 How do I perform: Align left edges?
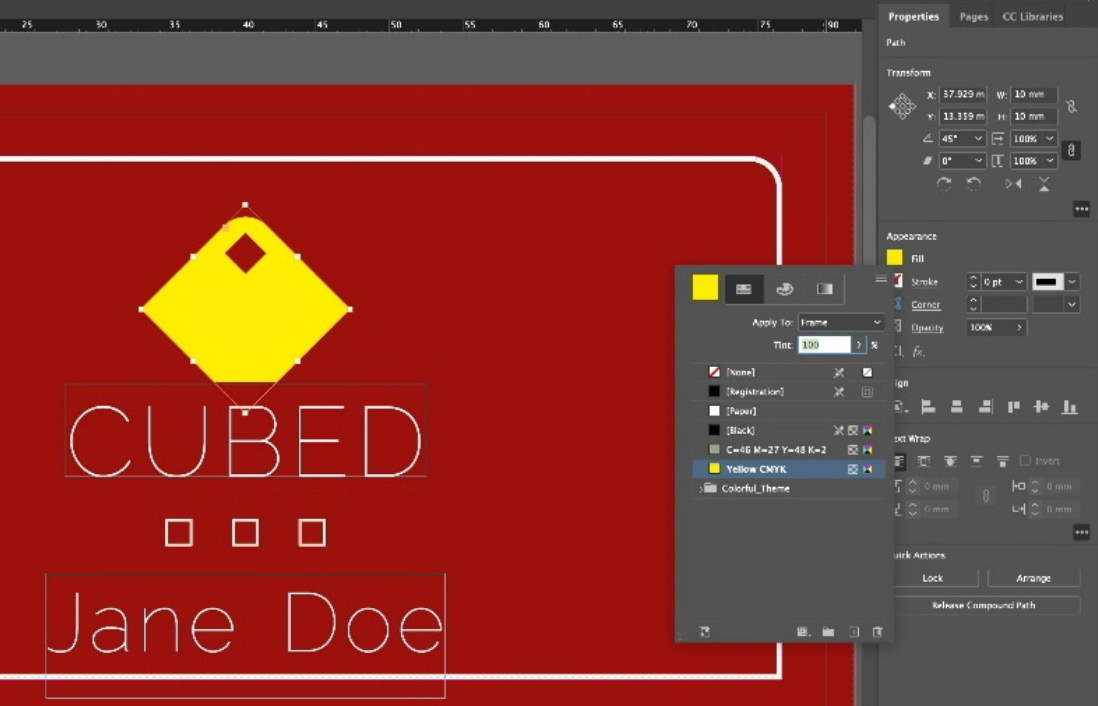pos(928,406)
